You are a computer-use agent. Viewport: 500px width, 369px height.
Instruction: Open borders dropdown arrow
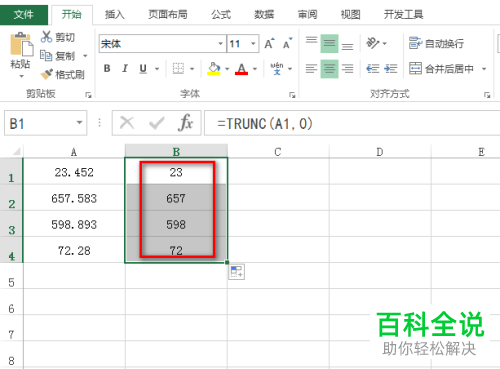(x=192, y=69)
